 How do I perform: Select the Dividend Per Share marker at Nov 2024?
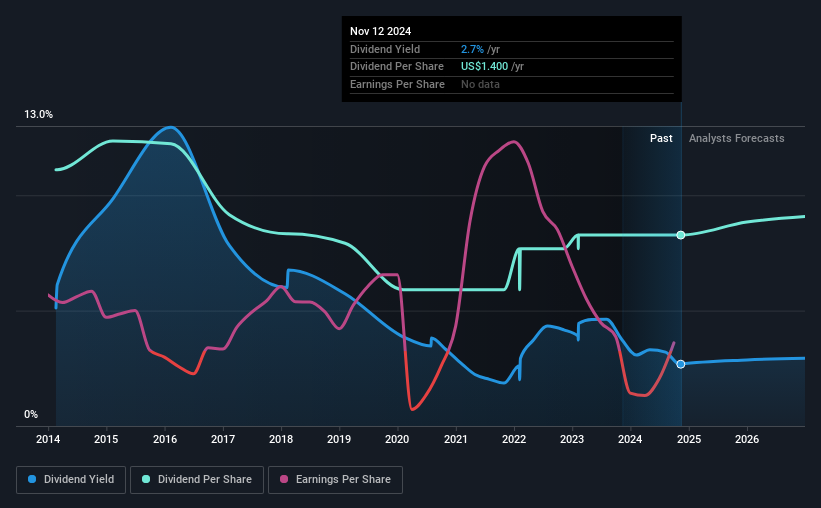[x=681, y=235]
